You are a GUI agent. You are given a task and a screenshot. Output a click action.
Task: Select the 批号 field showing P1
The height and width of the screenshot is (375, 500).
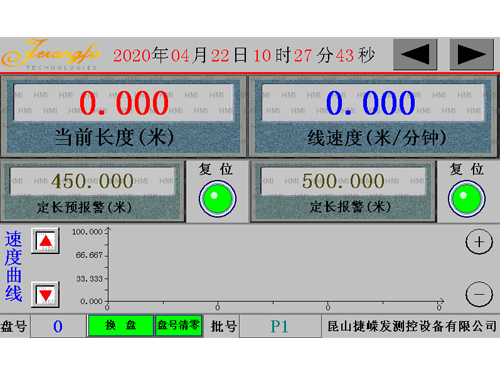280,326
